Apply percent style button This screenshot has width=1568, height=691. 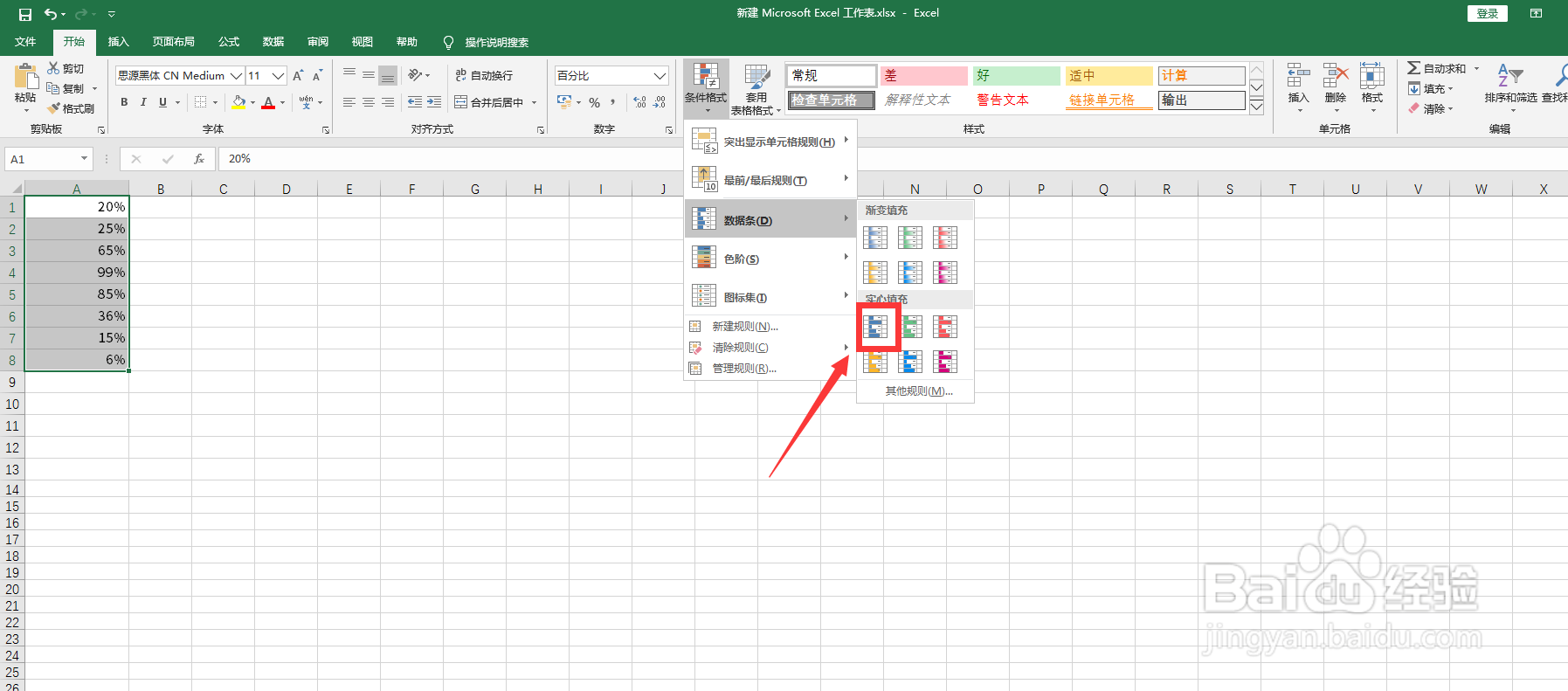click(594, 102)
